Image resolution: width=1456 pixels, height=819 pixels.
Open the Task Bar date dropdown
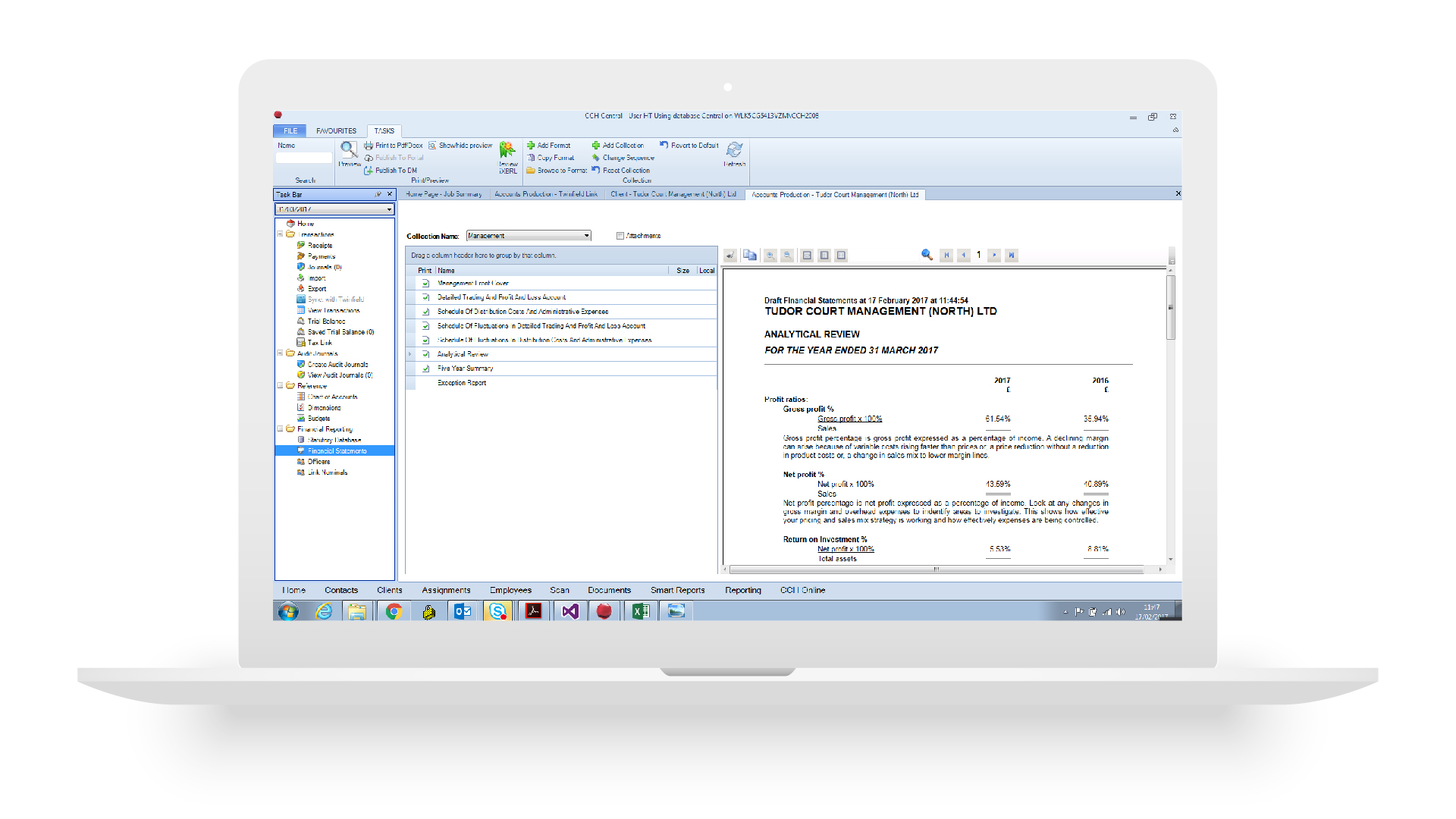pos(389,209)
